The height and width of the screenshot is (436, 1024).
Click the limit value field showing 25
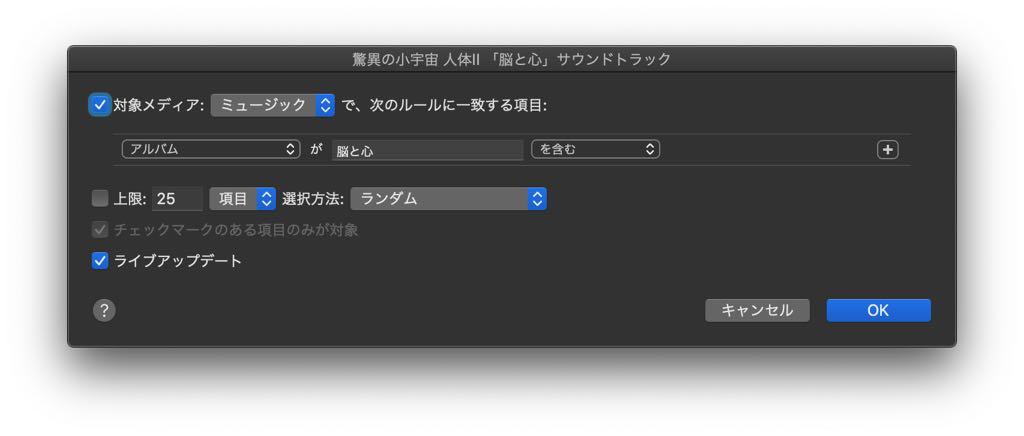tap(177, 199)
